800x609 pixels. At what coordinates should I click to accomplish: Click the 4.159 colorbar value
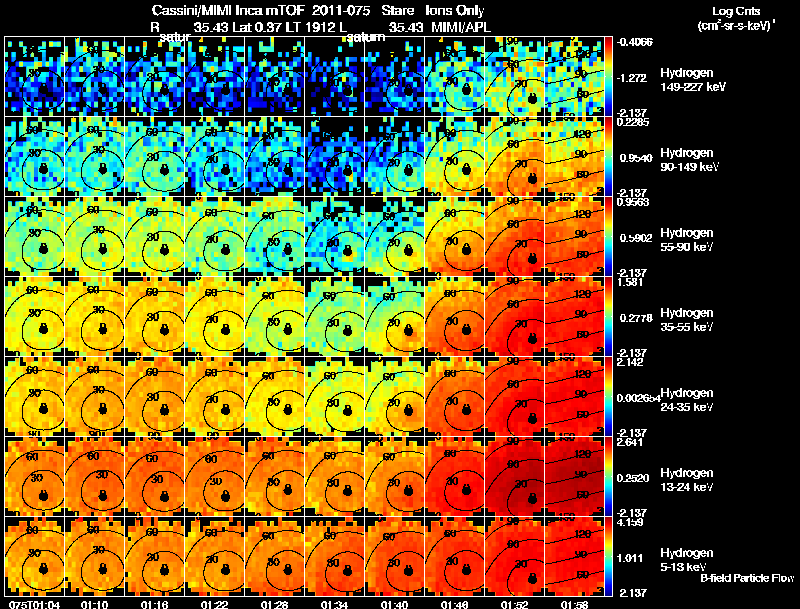(630, 522)
